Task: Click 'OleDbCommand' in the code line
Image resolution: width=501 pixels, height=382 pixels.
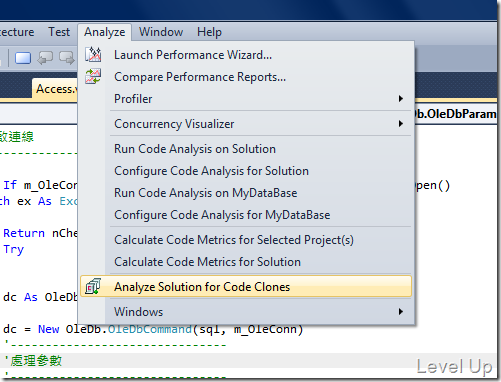Action: (150, 329)
